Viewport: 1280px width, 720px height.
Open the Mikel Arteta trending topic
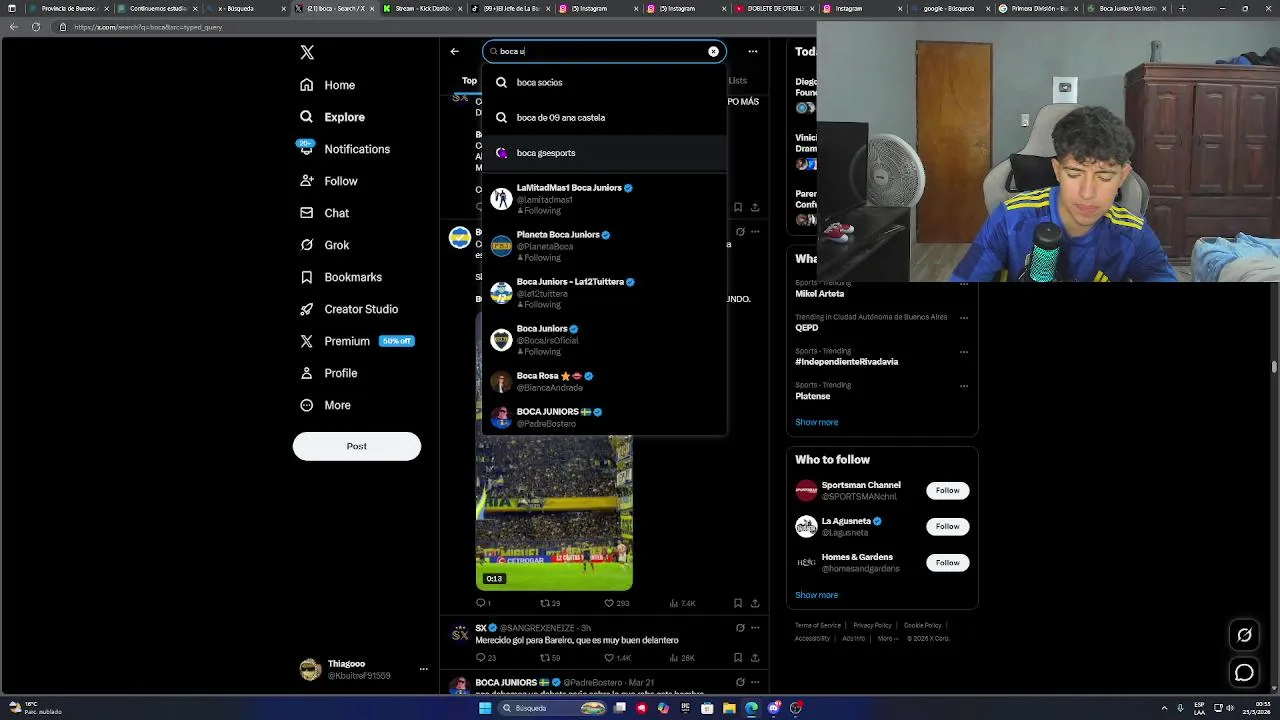point(819,294)
